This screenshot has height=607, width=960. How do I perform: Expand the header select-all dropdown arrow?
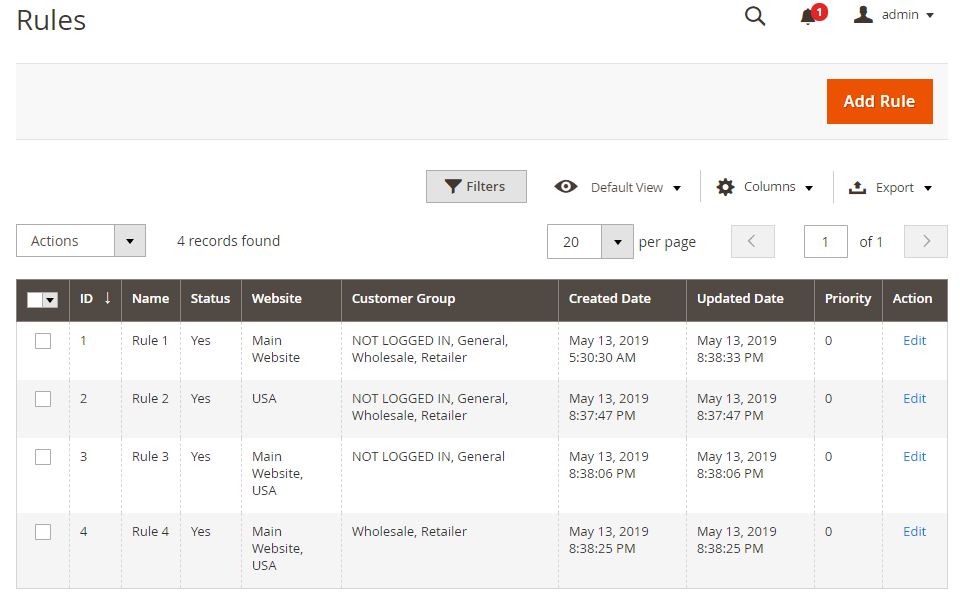click(x=50, y=300)
